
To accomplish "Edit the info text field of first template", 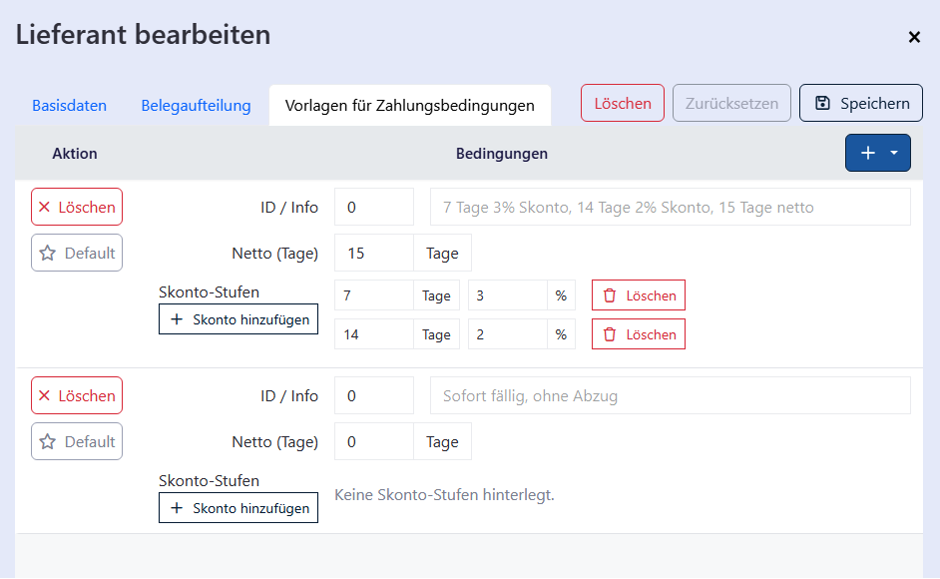I will tap(670, 207).
